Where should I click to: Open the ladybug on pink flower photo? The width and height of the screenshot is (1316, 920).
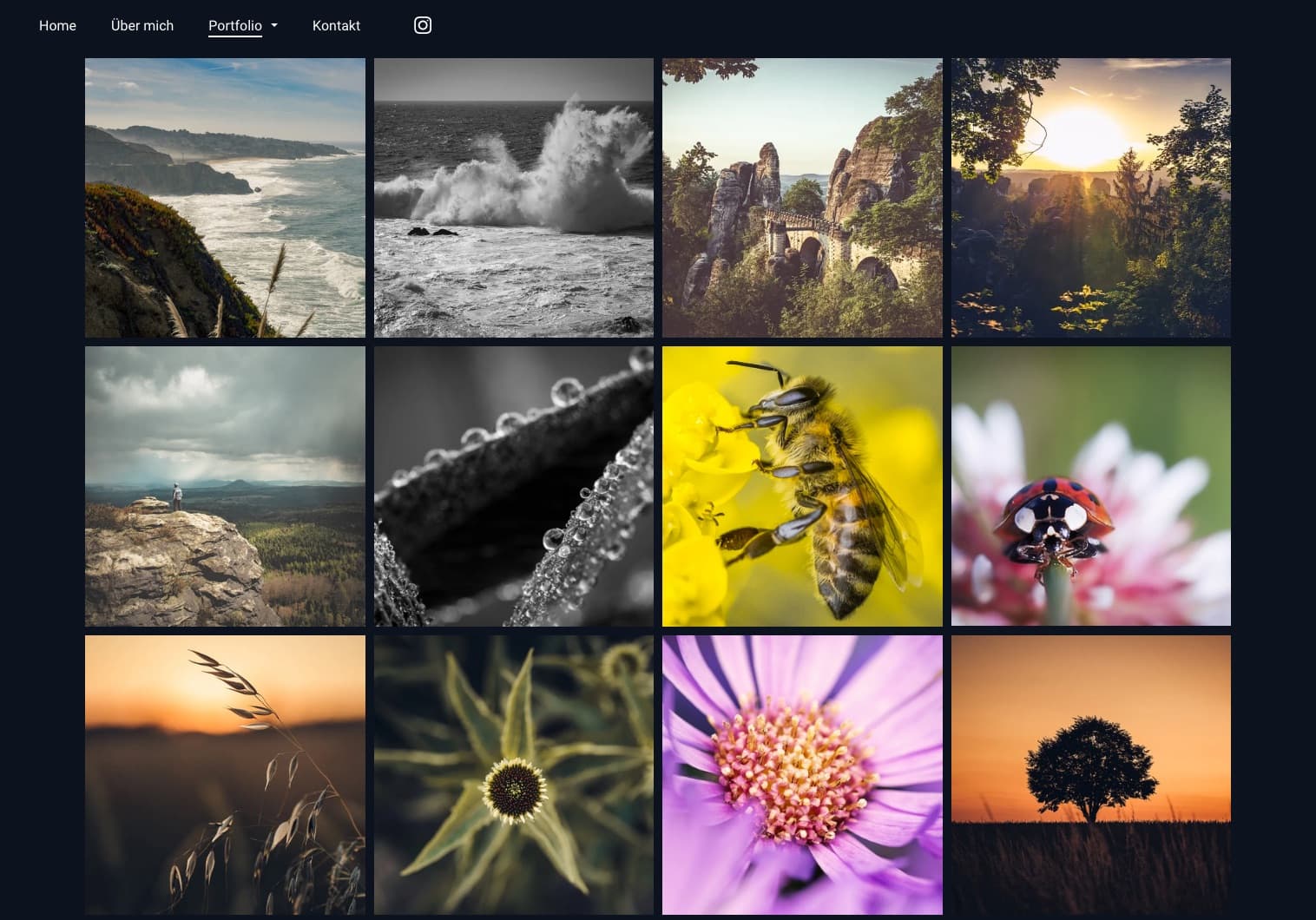pos(1091,486)
